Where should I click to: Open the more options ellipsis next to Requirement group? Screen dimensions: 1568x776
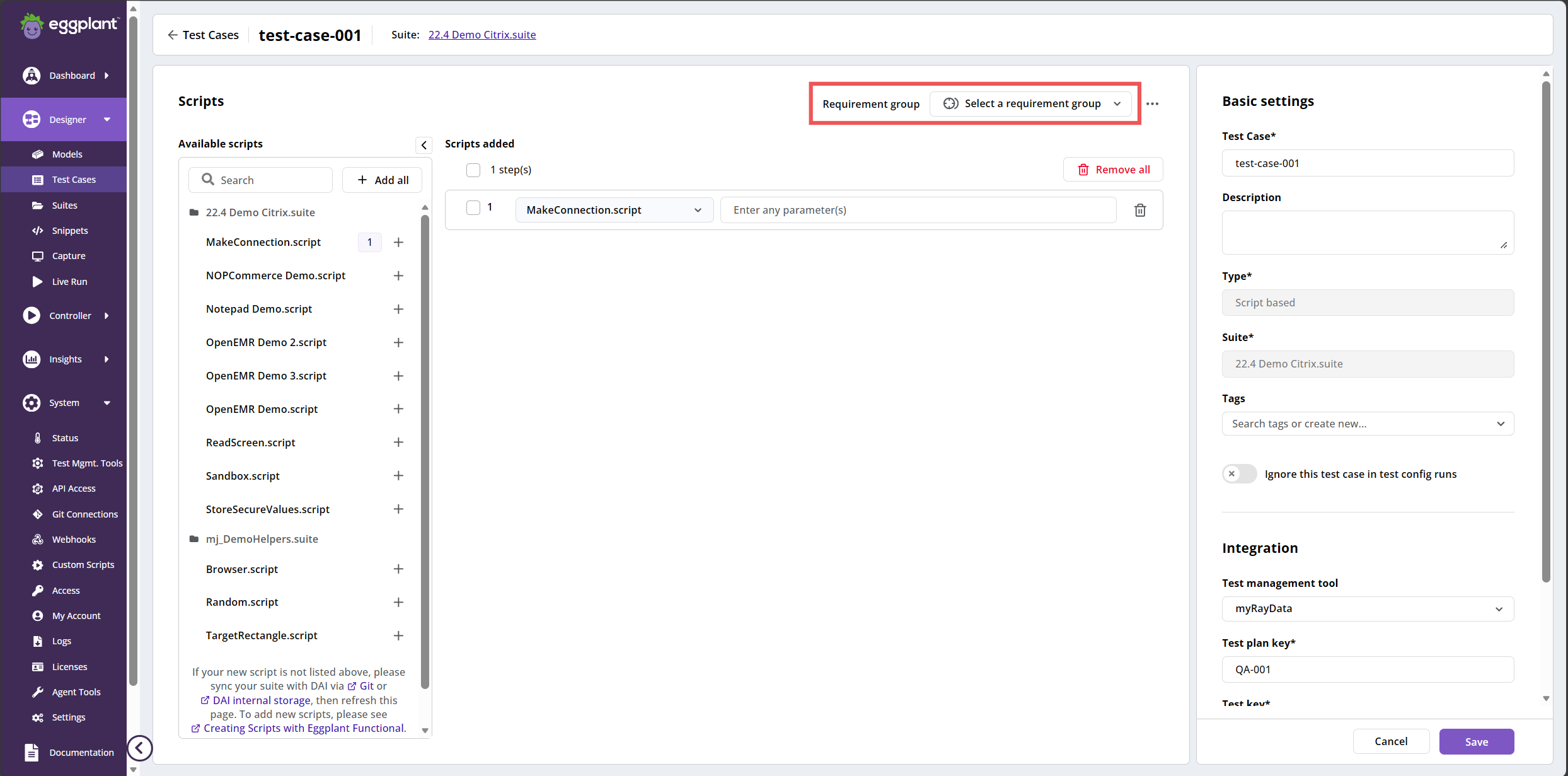tap(1153, 103)
